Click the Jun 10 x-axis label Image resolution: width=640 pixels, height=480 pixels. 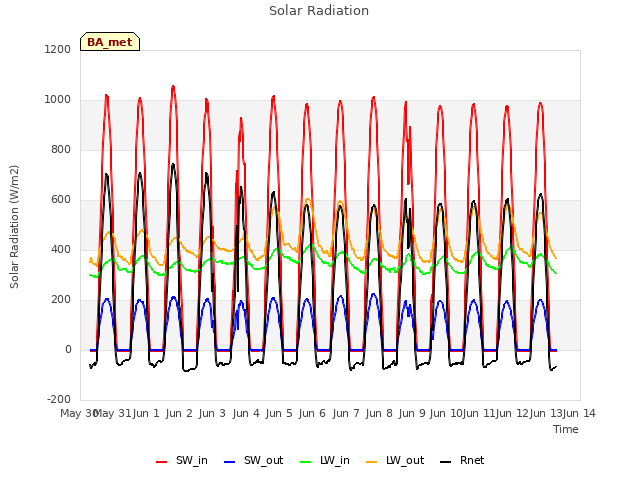tap(446, 413)
